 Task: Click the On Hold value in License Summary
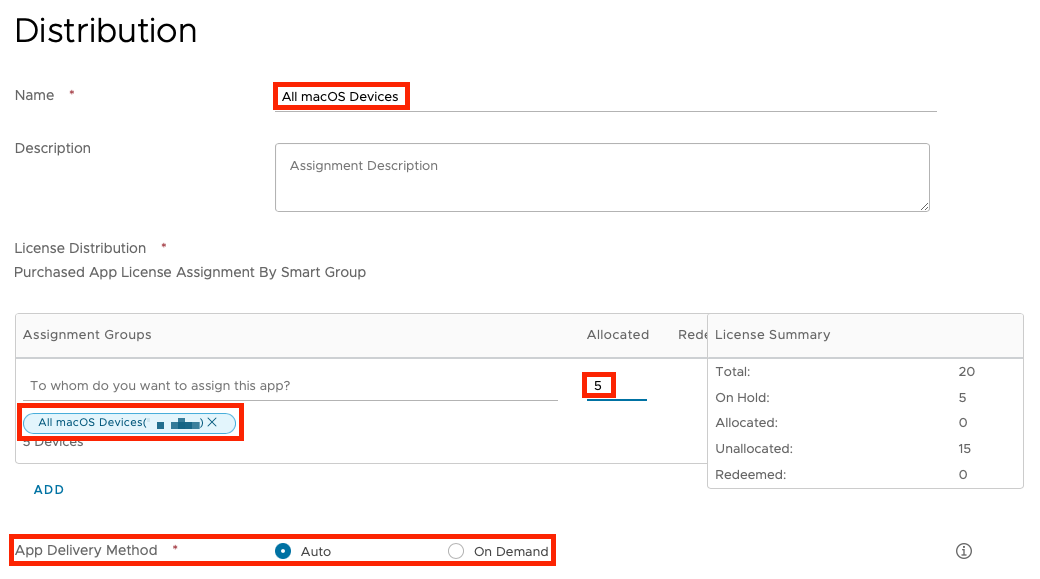pos(961,397)
